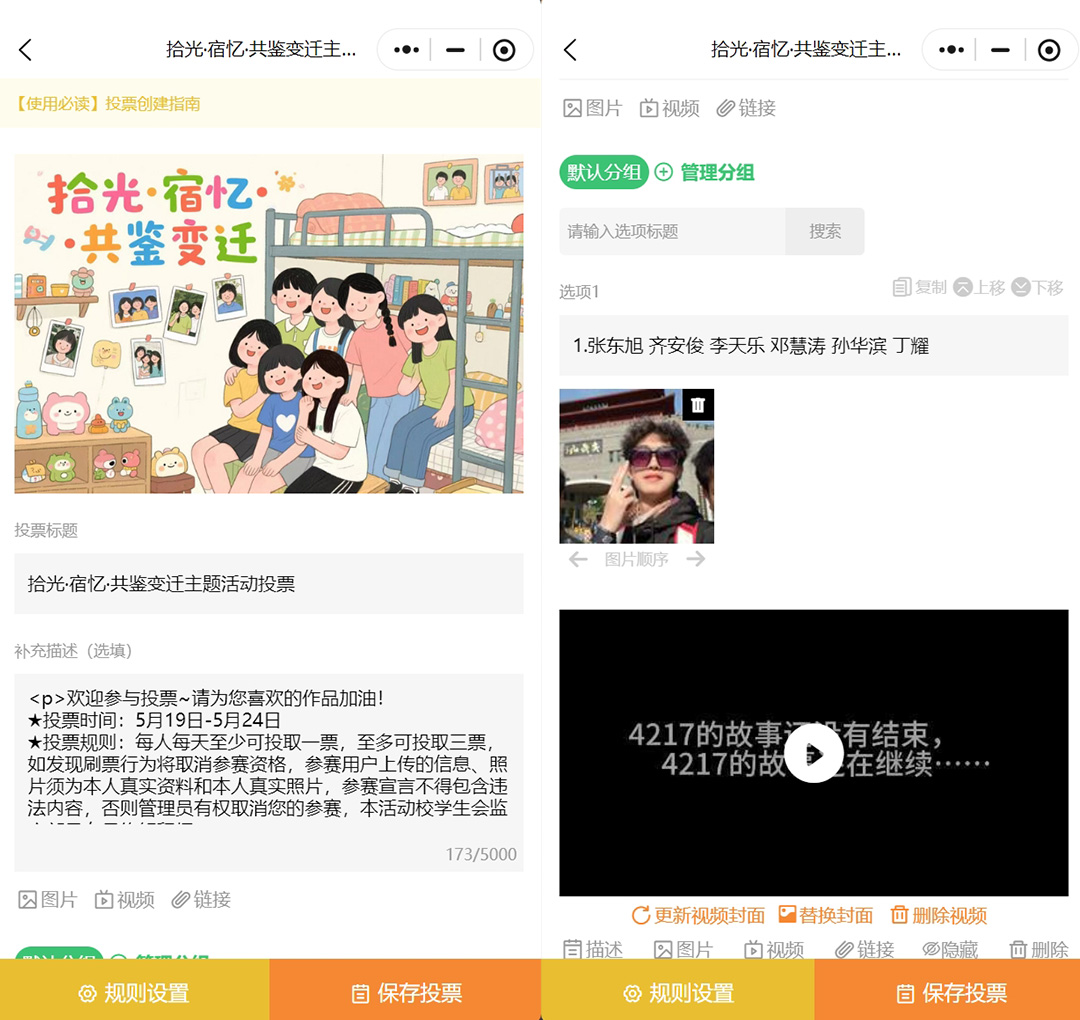1080x1020 pixels.
Task: Open the three-dots menu in right panel header
Action: tap(951, 50)
